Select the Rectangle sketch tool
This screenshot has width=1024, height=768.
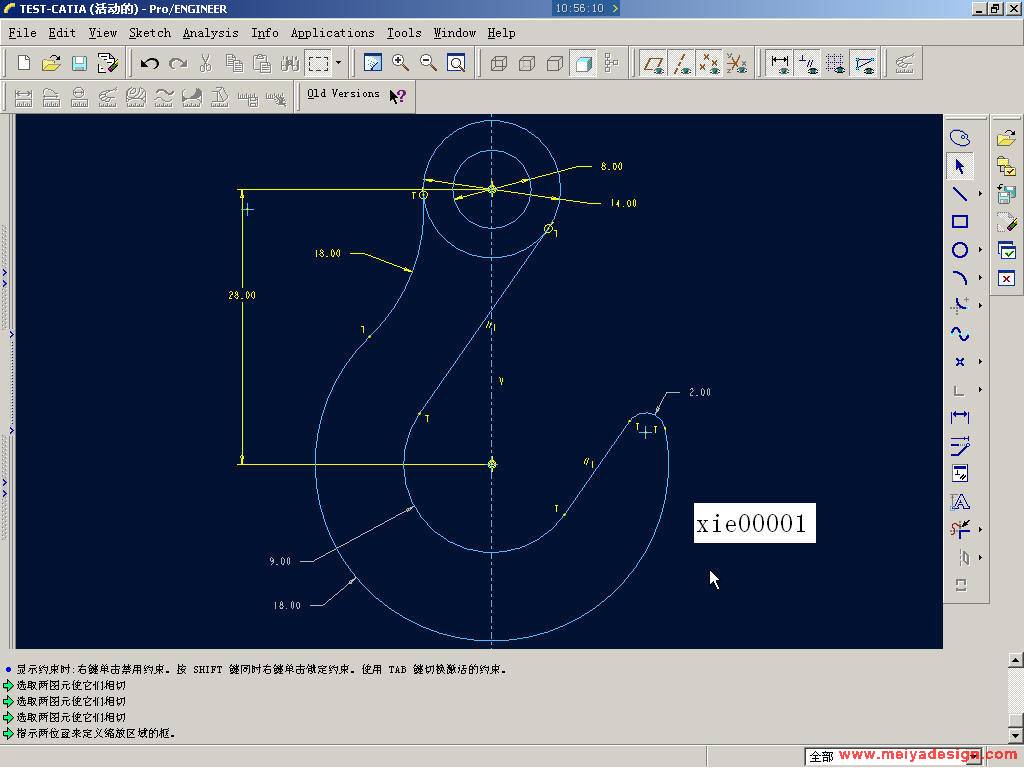[959, 222]
